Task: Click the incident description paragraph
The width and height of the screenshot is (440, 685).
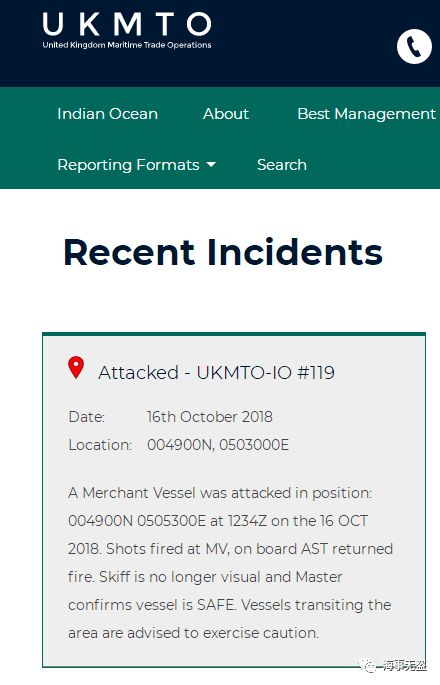Action: [230, 563]
